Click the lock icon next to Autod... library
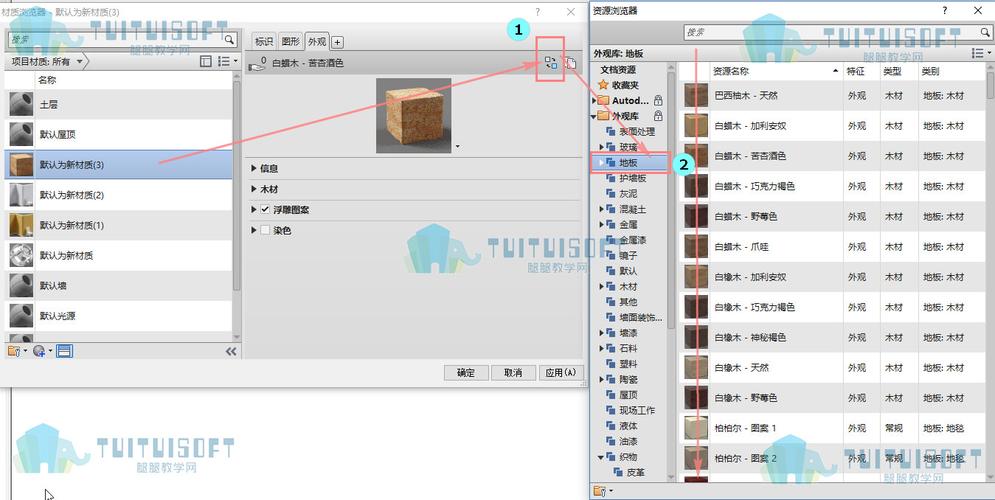The height and width of the screenshot is (500, 995). (x=658, y=100)
